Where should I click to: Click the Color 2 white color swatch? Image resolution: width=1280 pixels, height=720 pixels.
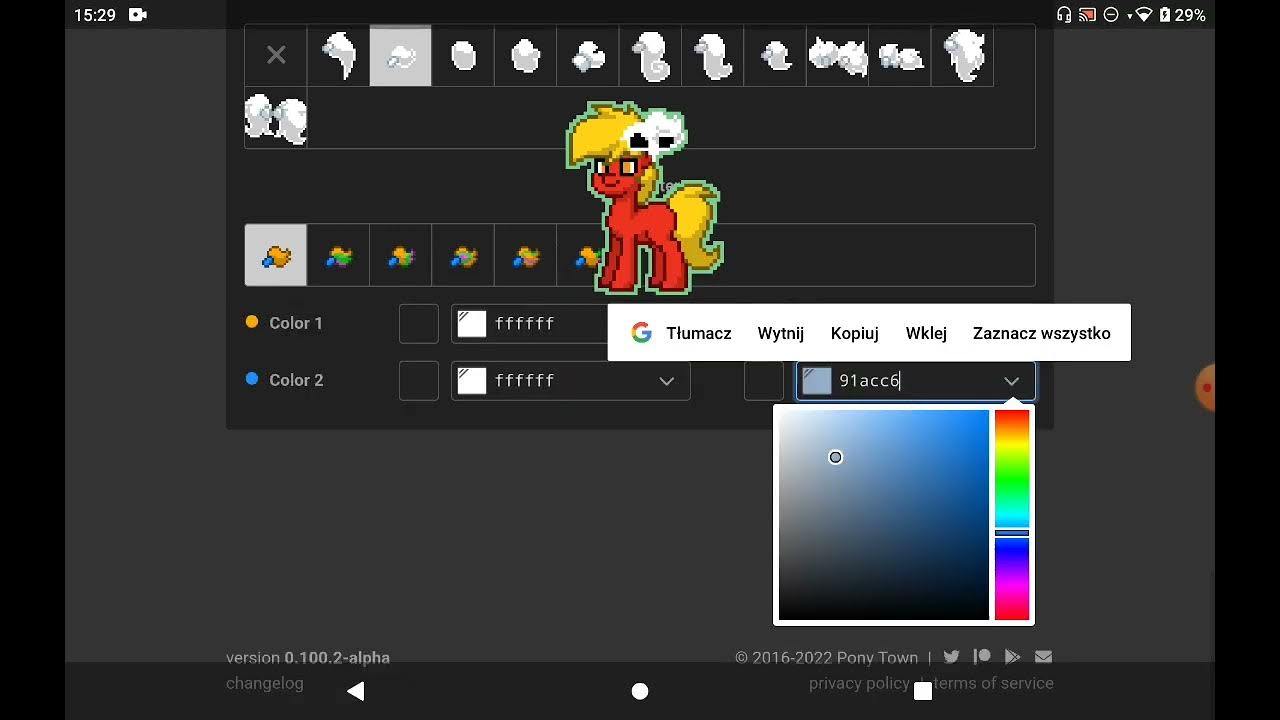click(x=472, y=381)
